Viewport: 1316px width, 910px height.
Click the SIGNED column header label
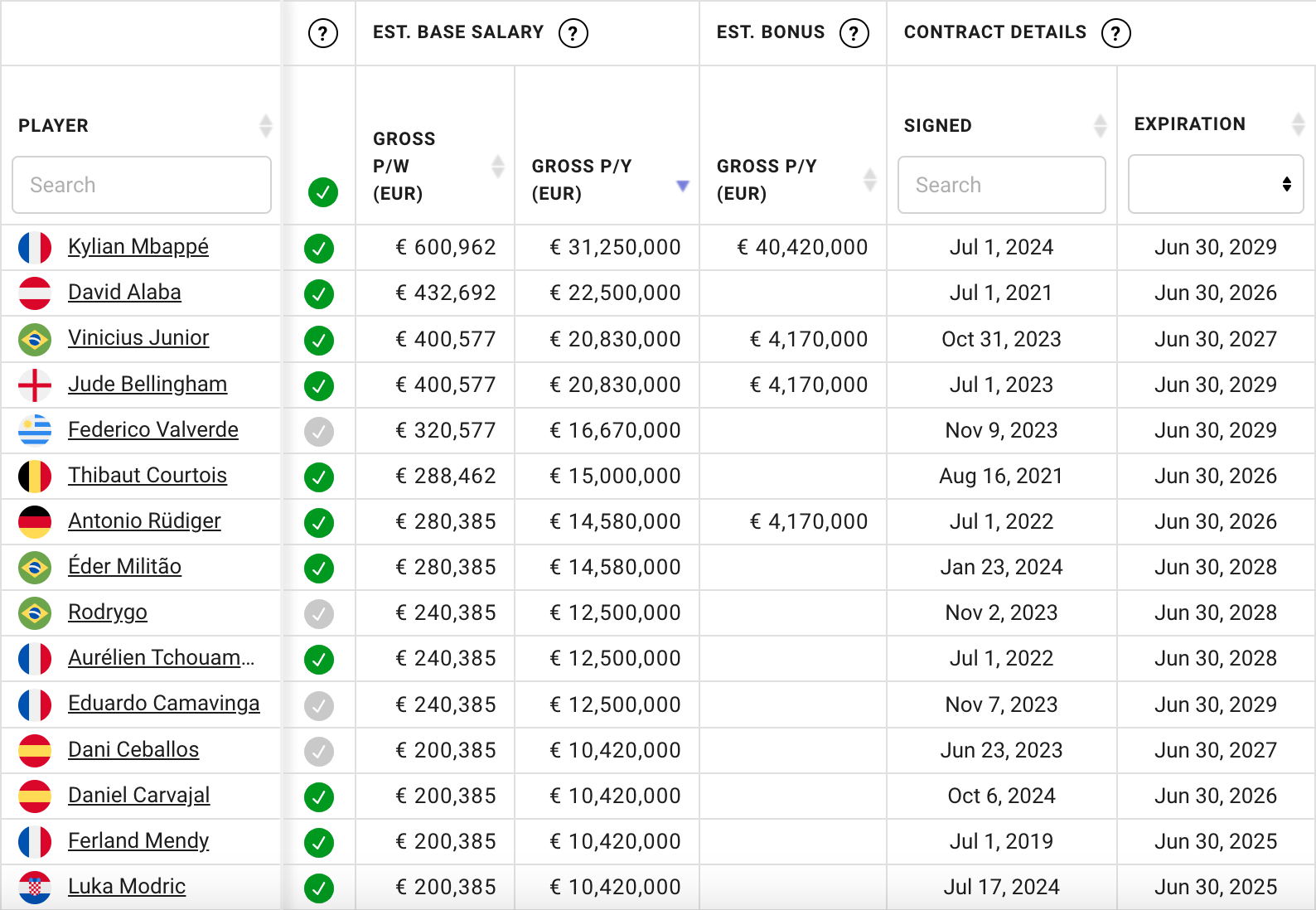[x=937, y=126]
